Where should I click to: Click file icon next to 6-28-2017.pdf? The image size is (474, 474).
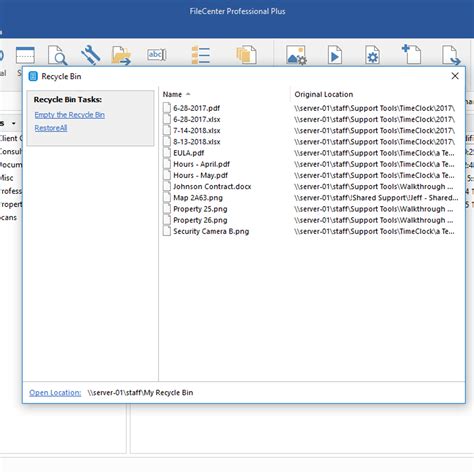coord(167,108)
